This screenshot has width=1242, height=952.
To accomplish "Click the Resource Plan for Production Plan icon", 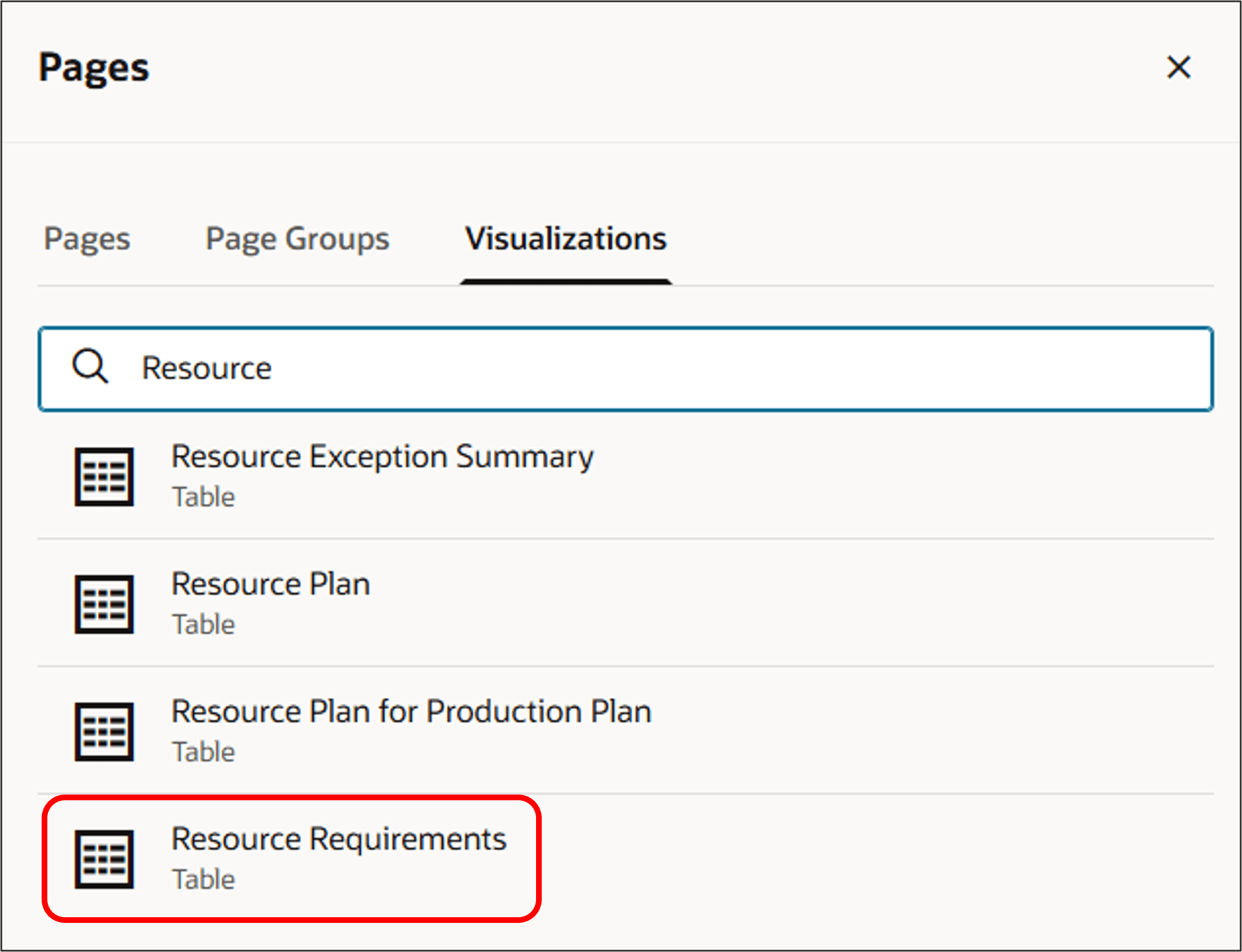I will tap(103, 731).
